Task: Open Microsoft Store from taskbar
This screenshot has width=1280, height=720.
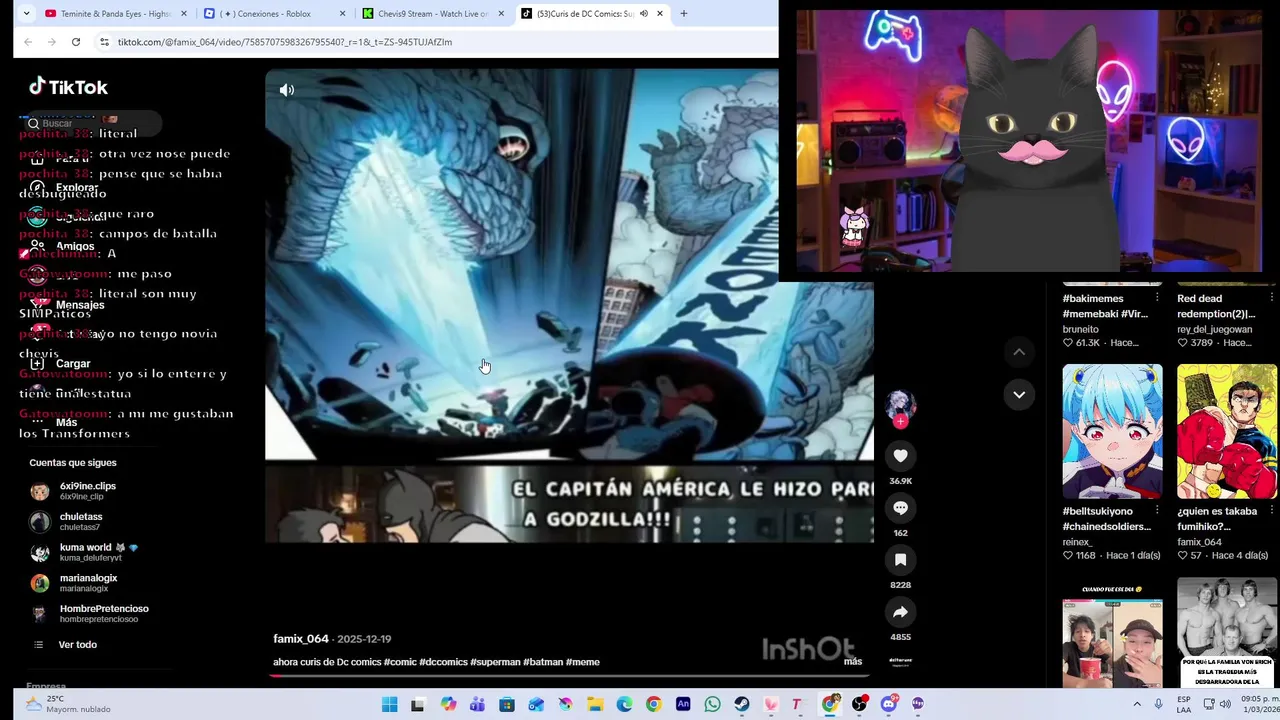Action: [507, 705]
